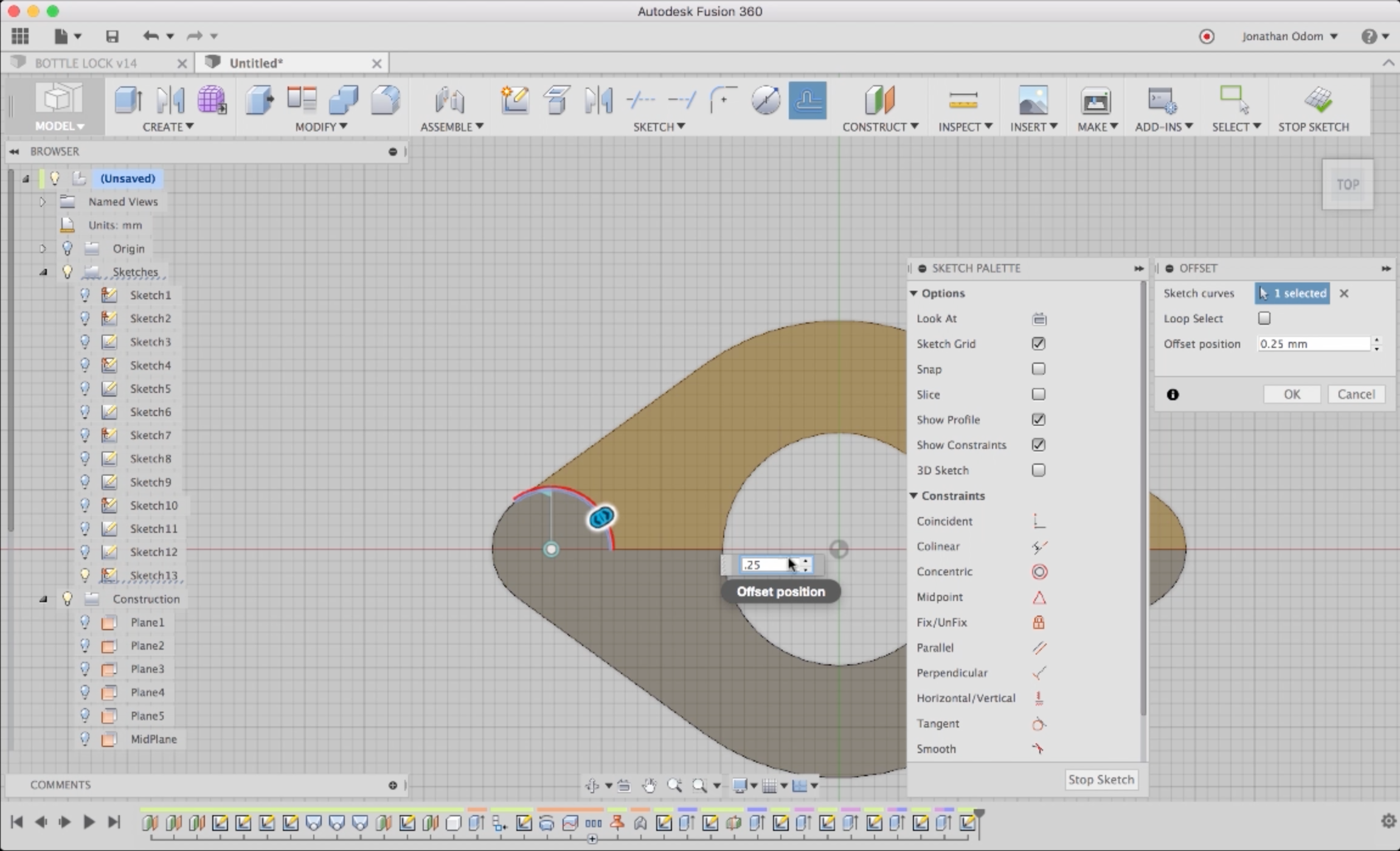Open the CONSTRUCT dropdown menu
This screenshot has width=1400, height=851.
(879, 127)
